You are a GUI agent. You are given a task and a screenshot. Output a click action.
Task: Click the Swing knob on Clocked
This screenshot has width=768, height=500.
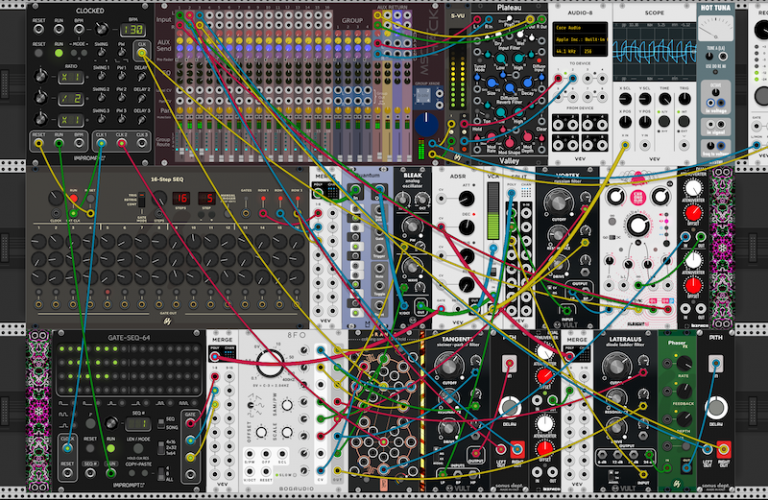coord(101,53)
